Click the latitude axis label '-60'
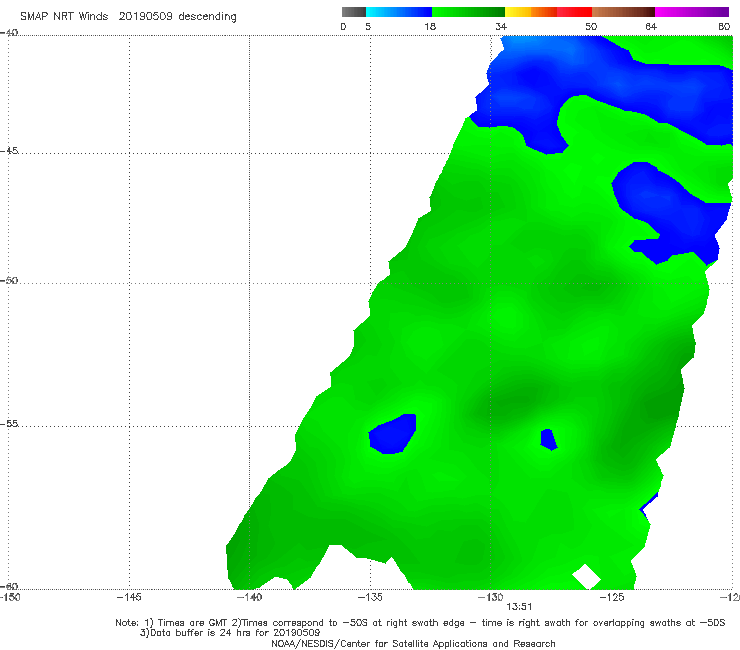The height and width of the screenshot is (650, 740). coord(9,586)
